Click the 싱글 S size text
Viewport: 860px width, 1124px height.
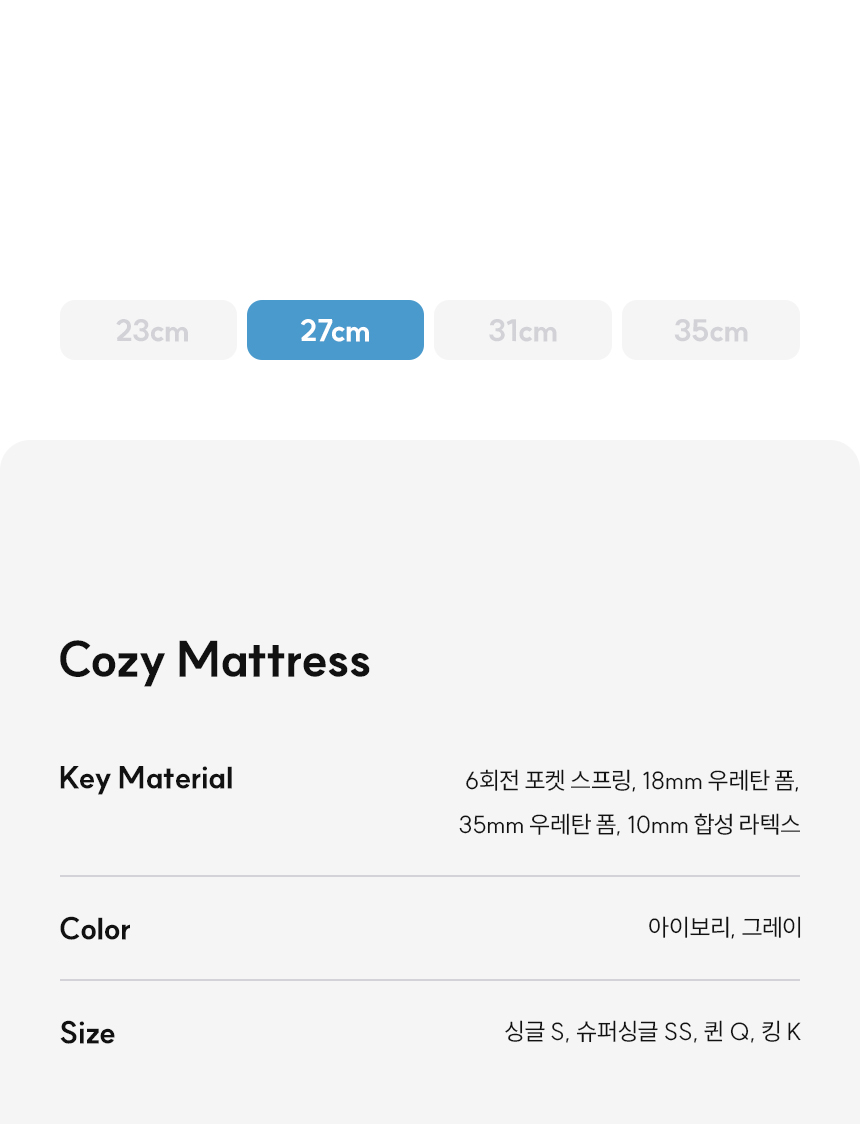(537, 1032)
